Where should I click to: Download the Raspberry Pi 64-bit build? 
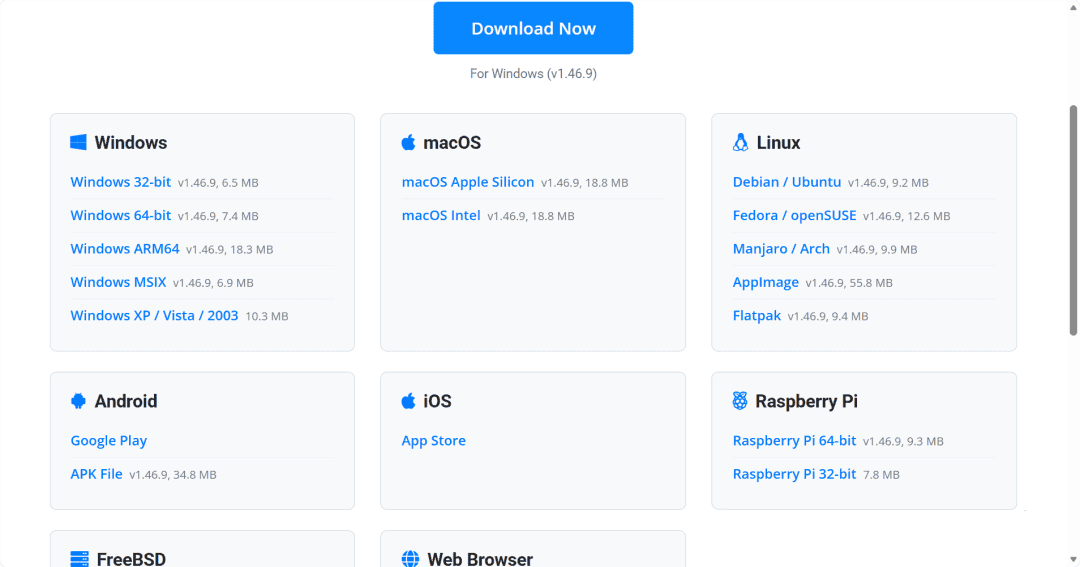(794, 441)
